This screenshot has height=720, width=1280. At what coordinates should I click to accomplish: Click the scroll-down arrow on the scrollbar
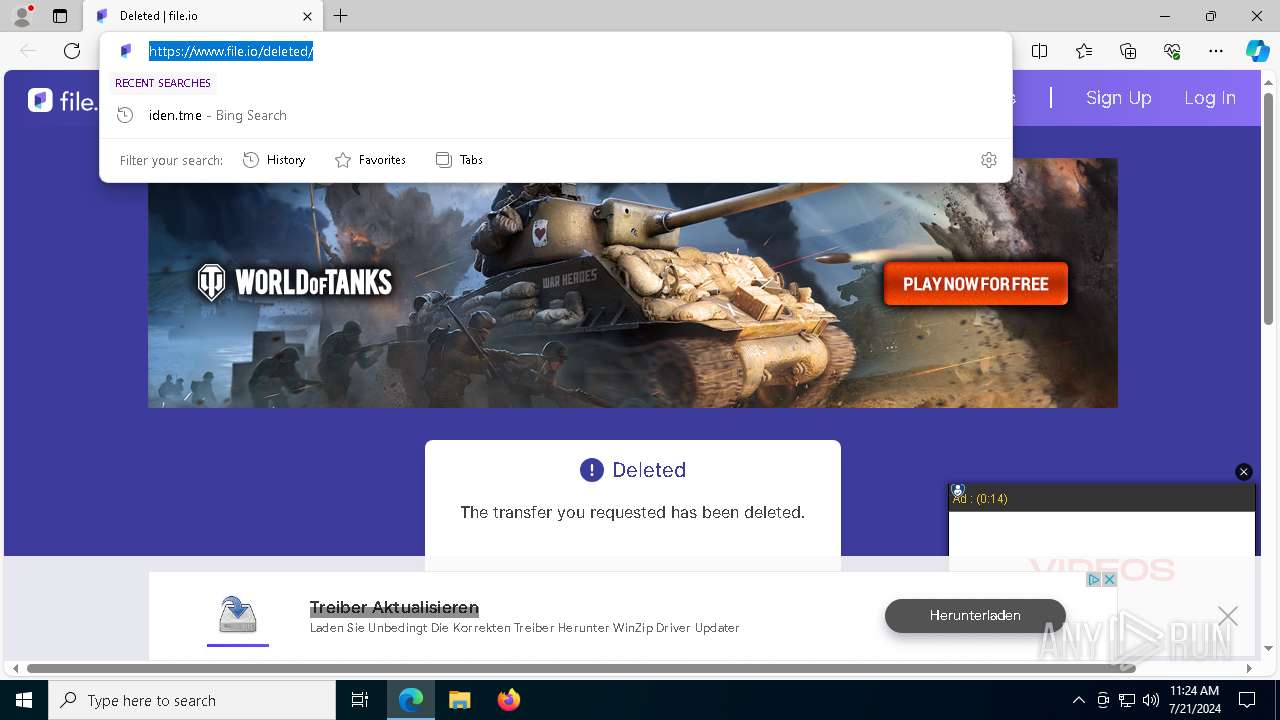(x=1269, y=649)
